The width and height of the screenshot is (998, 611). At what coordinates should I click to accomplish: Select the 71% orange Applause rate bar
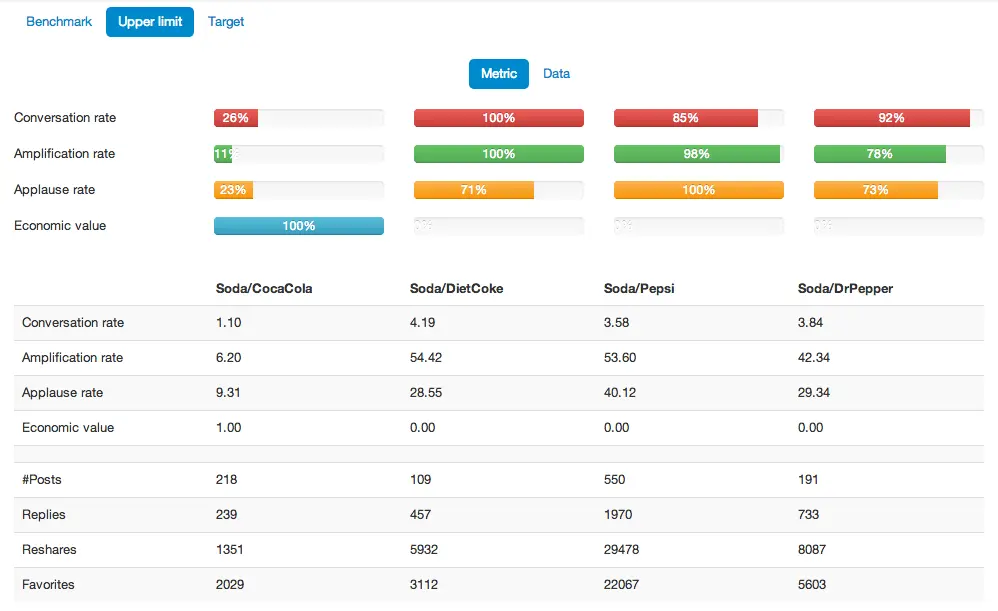click(x=474, y=190)
